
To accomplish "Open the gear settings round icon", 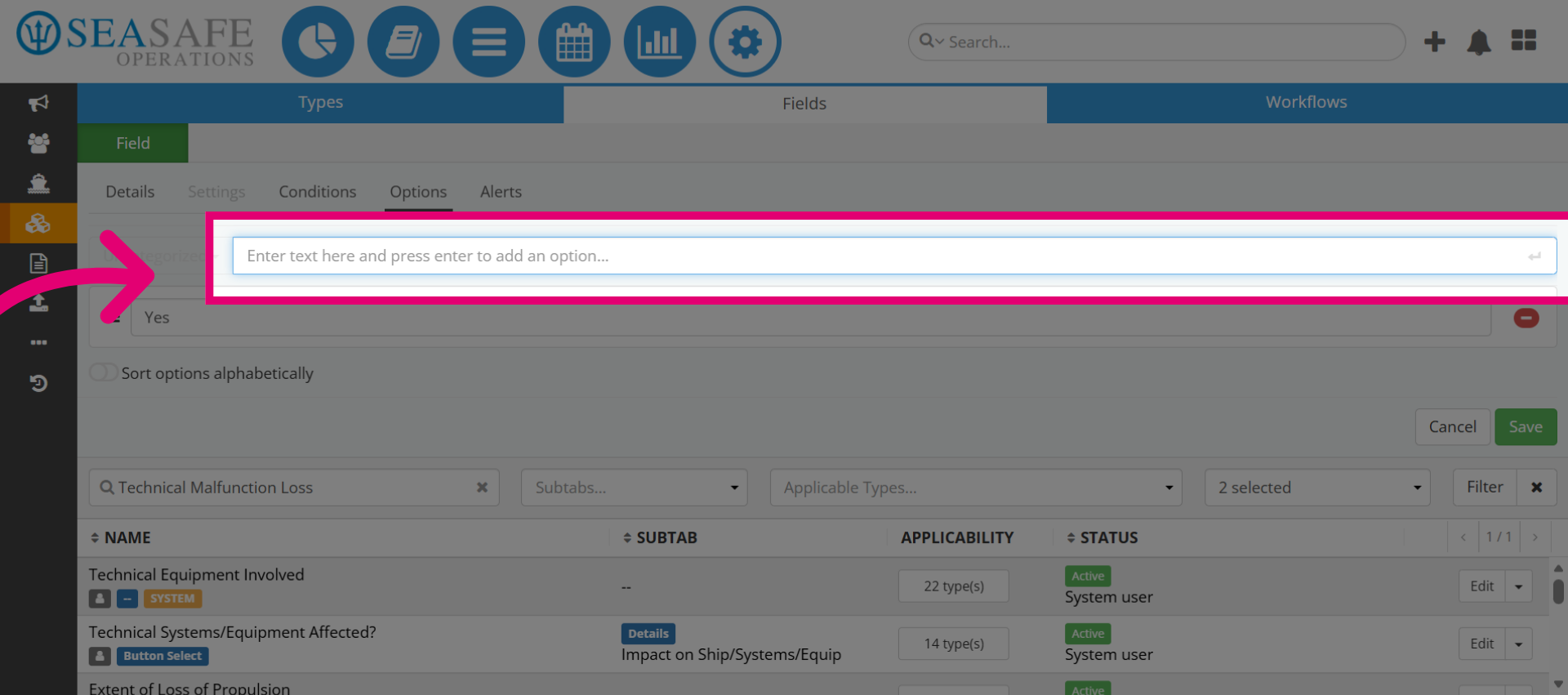I will coord(745,42).
